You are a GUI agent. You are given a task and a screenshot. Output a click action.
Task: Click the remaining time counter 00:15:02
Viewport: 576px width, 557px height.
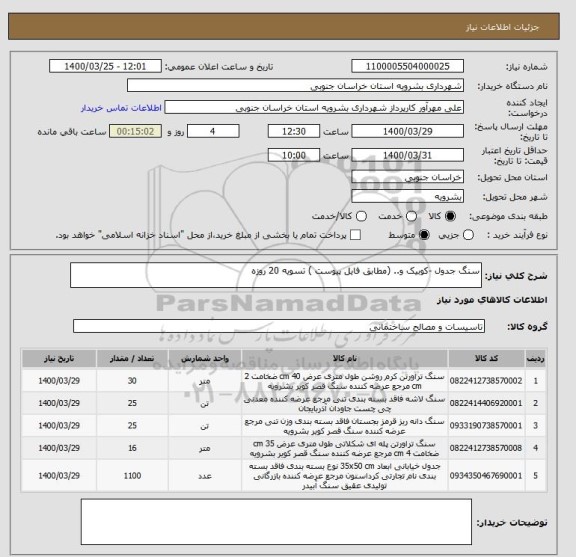tap(135, 131)
